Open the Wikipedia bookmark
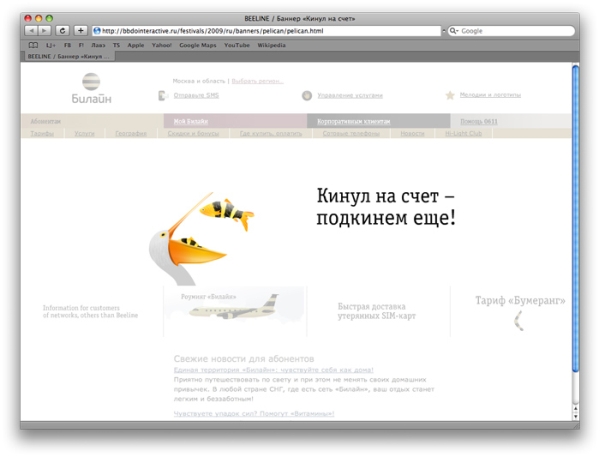Image resolution: width=600 pixels, height=457 pixels. [x=271, y=45]
